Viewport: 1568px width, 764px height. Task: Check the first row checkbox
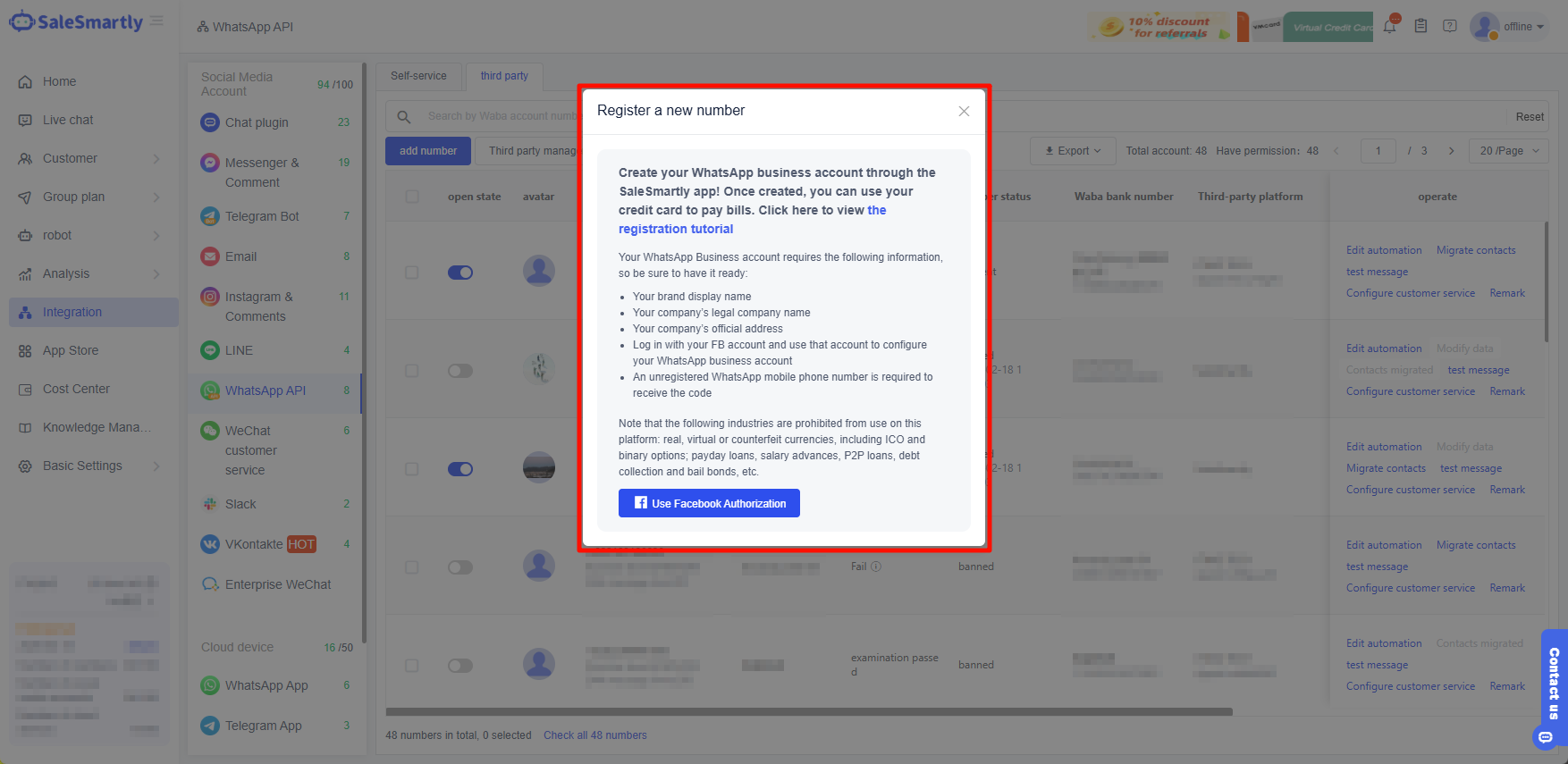point(412,273)
